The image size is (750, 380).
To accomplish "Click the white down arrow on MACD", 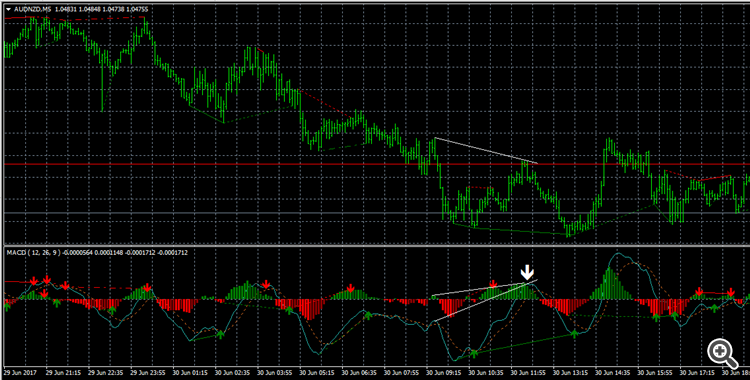I will tap(527, 273).
